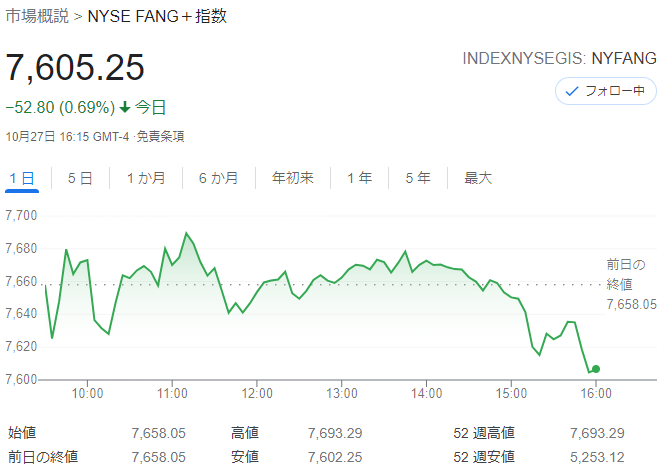The width and height of the screenshot is (670, 476).
Task: Click the 14:00 time axis label
Action: click(426, 394)
